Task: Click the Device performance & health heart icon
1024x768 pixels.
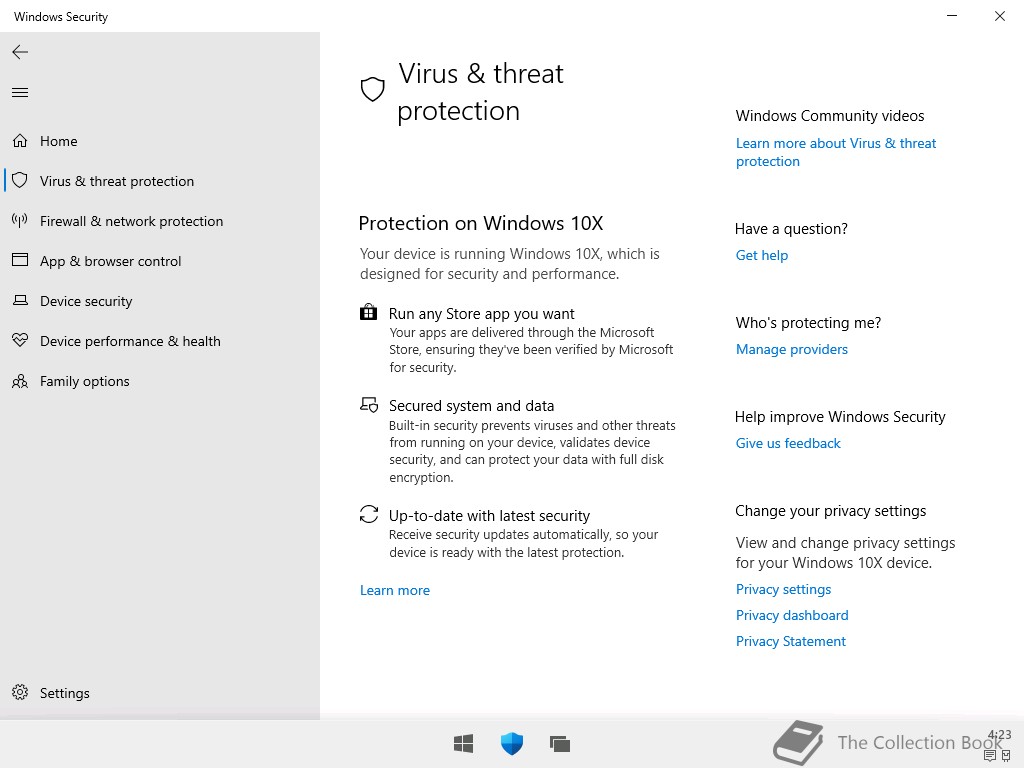Action: (20, 340)
